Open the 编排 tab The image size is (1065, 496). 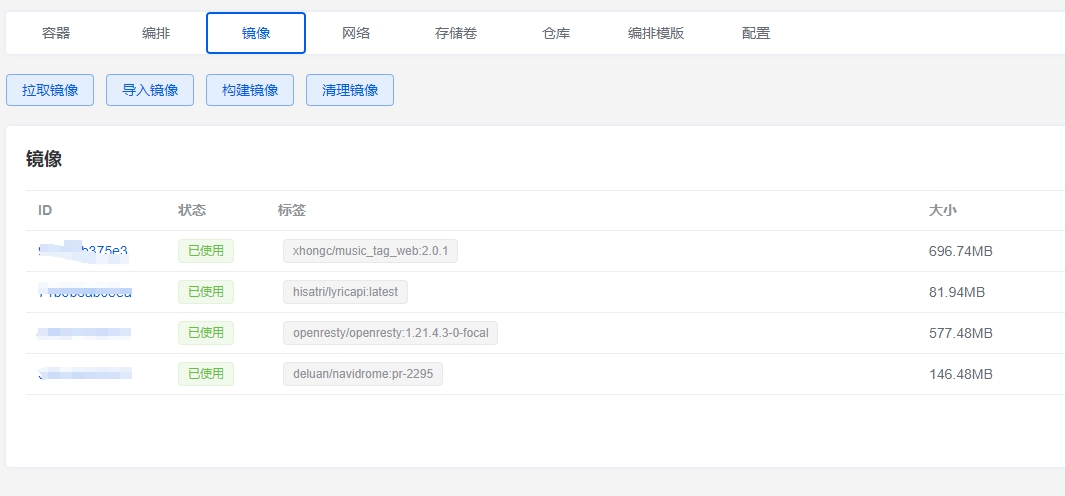[156, 33]
